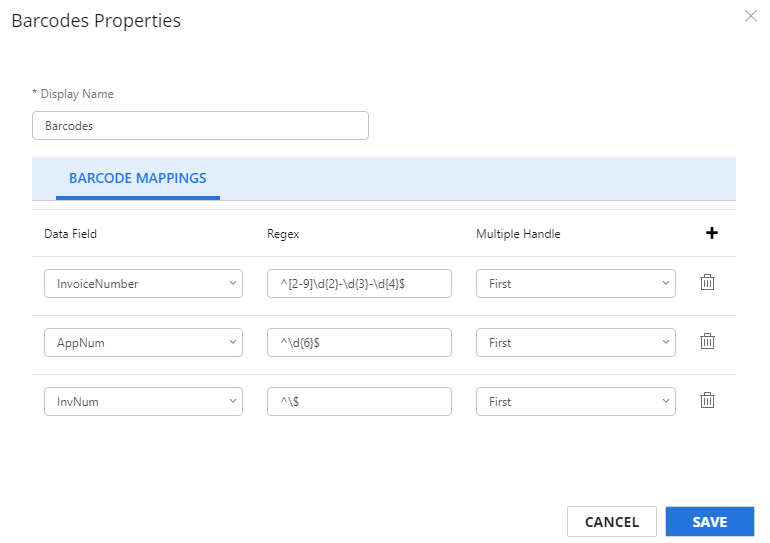Viewport: 770px width, 543px height.
Task: Click the Multiple Handle column header
Action: pyautogui.click(x=518, y=234)
